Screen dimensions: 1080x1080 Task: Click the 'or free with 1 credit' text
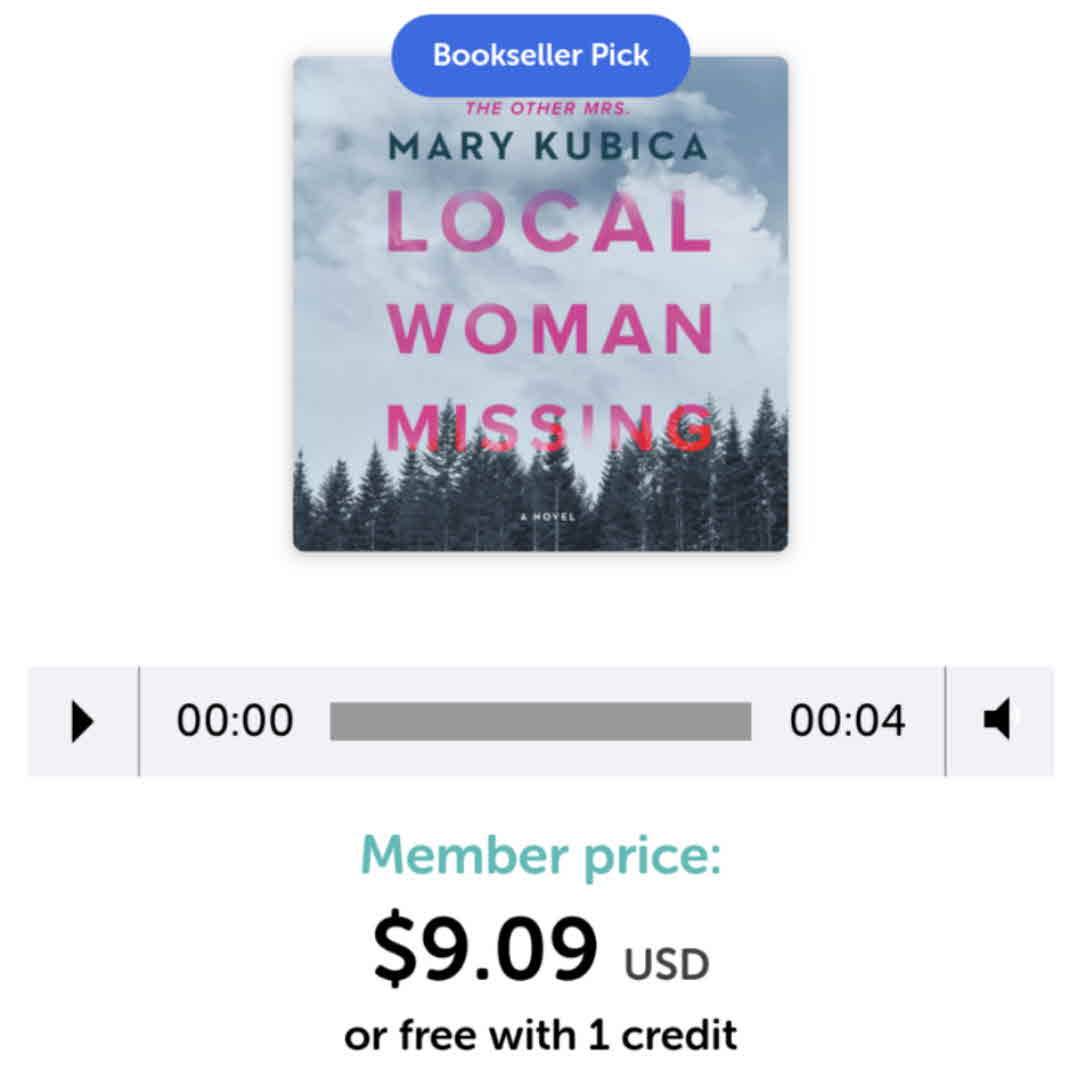pos(541,1035)
